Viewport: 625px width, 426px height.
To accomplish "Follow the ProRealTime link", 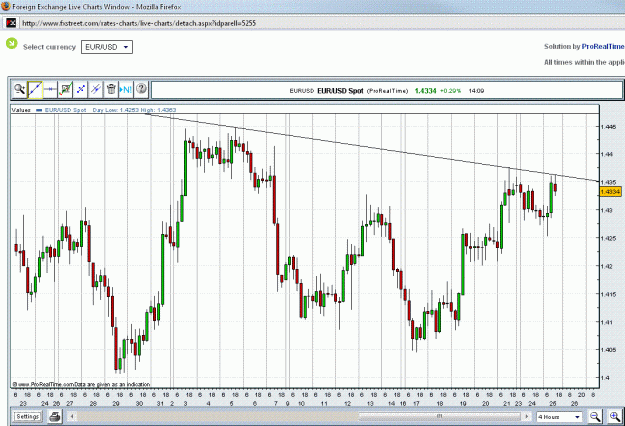I will (x=603, y=47).
